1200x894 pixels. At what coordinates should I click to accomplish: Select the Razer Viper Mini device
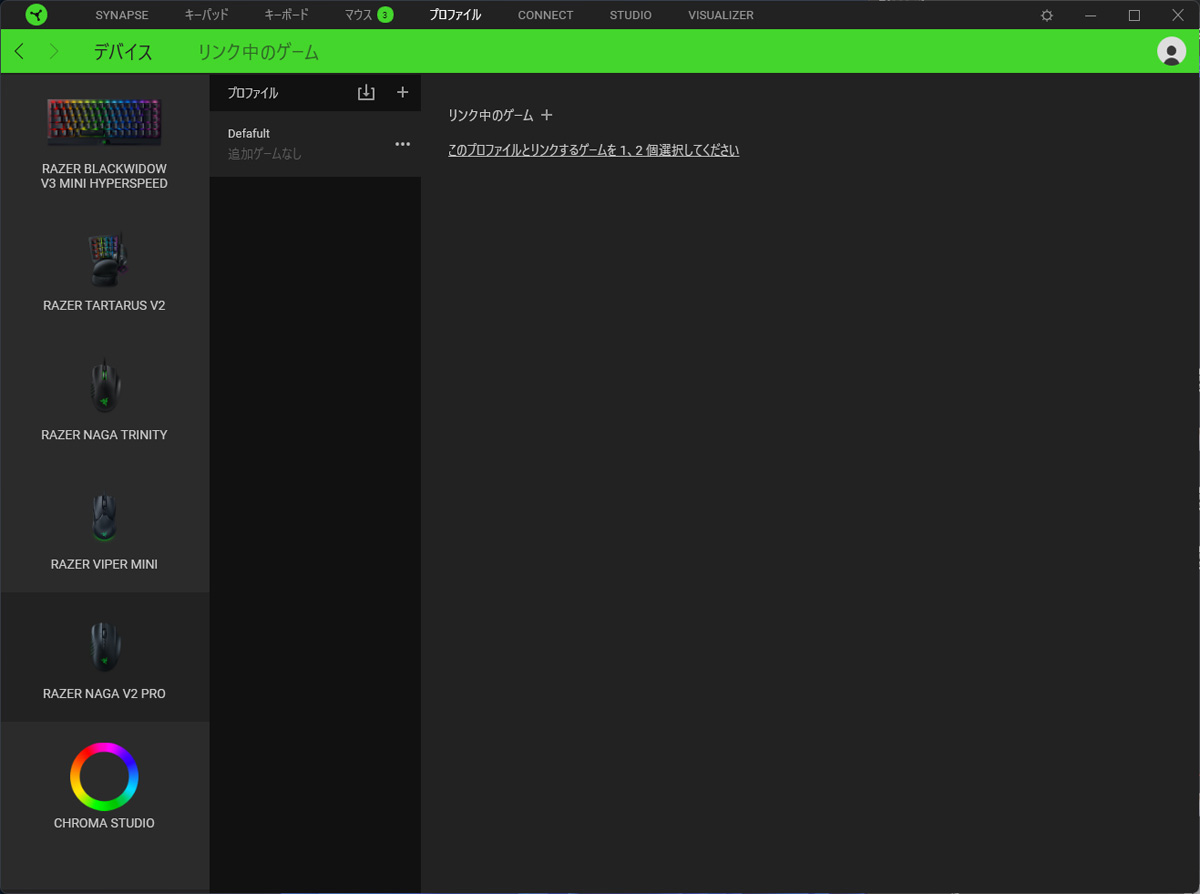pyautogui.click(x=104, y=528)
